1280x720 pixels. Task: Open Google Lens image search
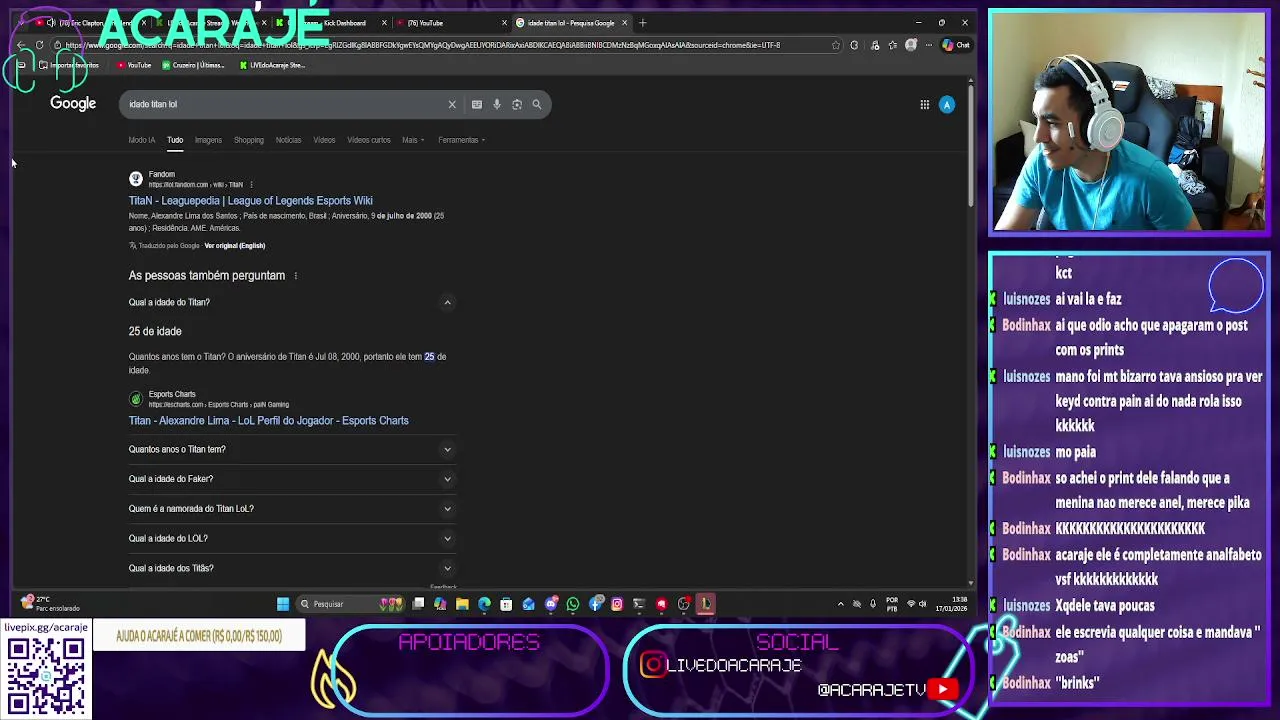pos(517,104)
